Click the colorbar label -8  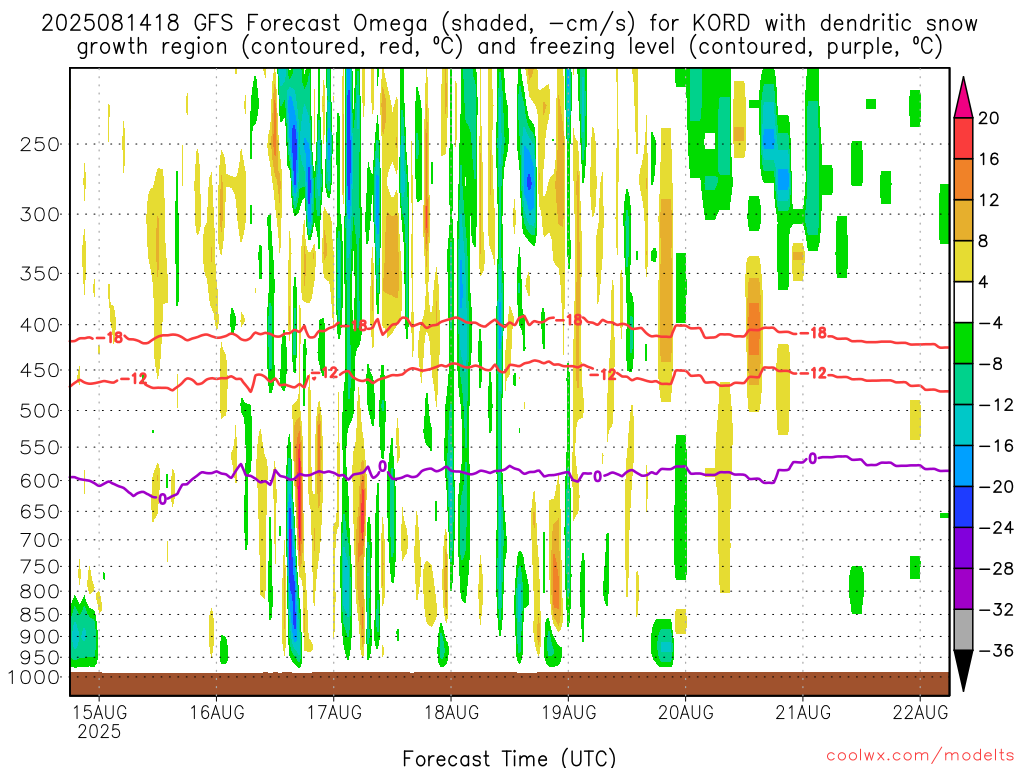[989, 364]
